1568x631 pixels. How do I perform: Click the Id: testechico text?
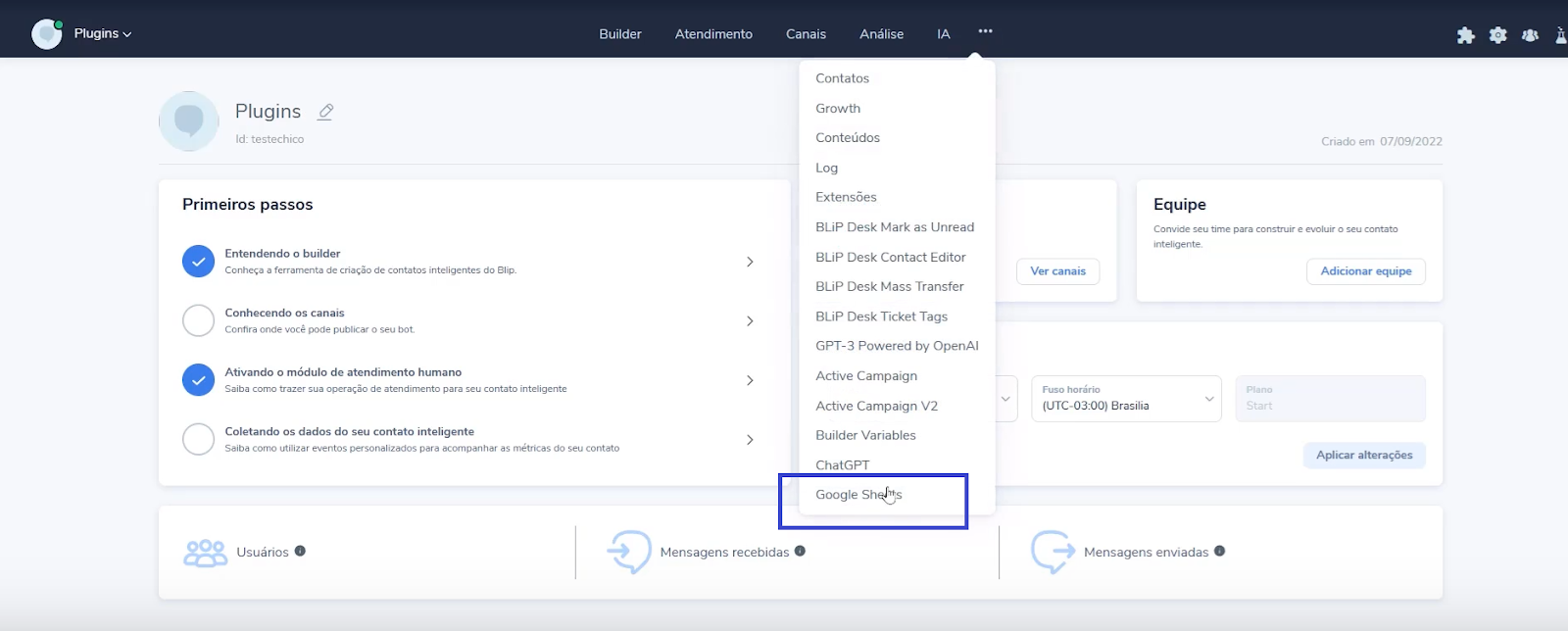click(x=269, y=139)
